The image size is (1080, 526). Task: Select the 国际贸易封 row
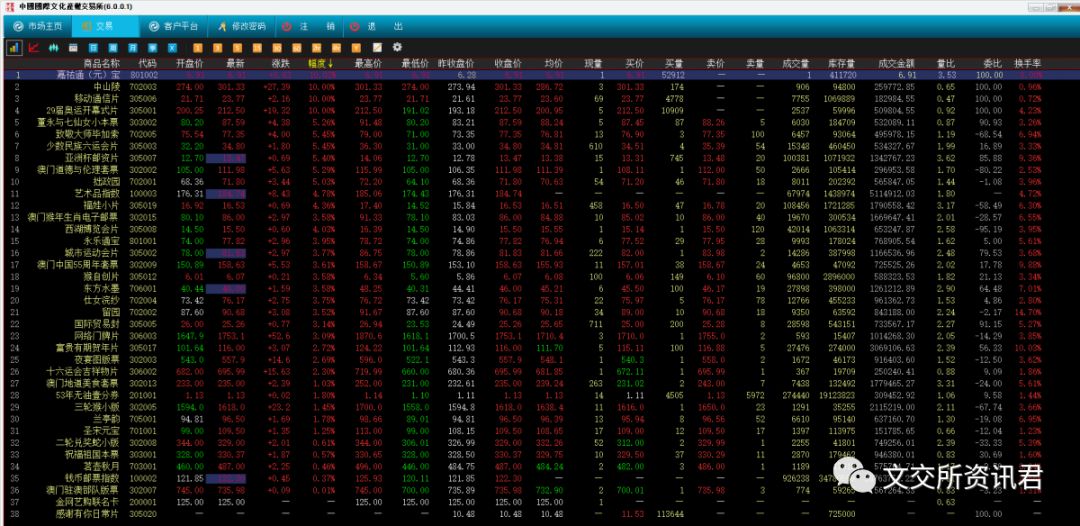click(x=540, y=323)
